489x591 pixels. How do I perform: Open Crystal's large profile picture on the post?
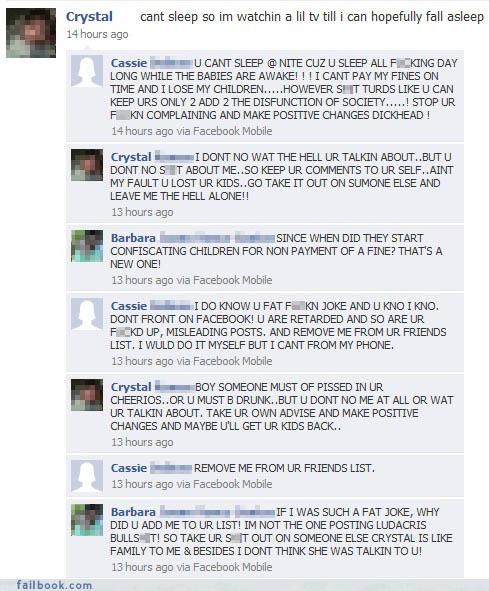31,33
